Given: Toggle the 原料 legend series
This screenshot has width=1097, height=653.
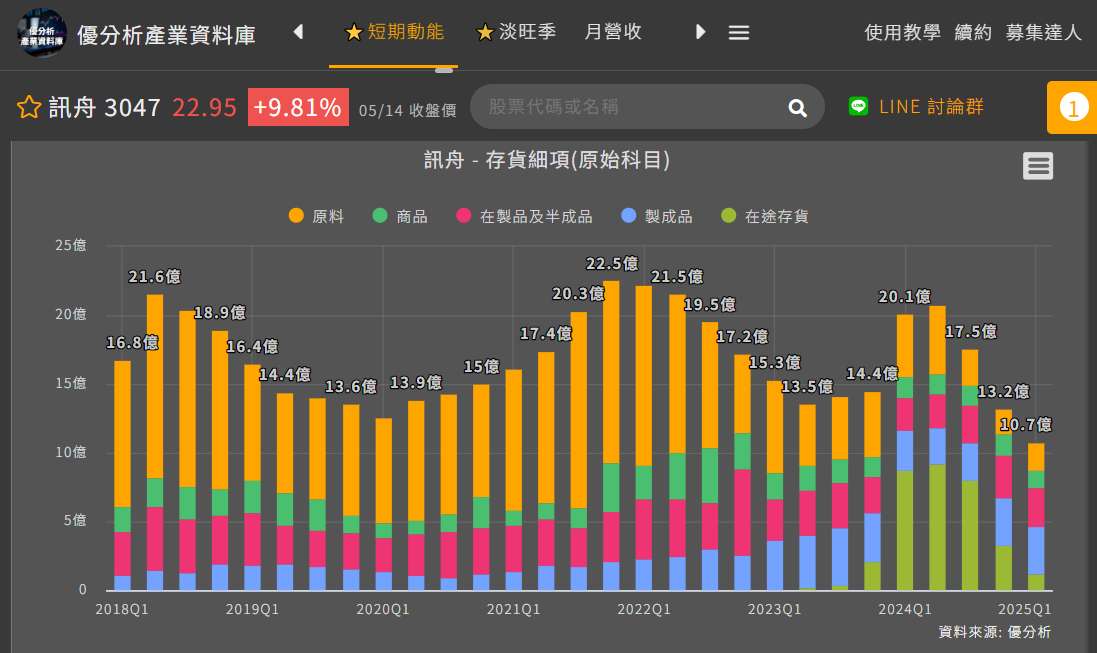Looking at the screenshot, I should click(x=316, y=216).
